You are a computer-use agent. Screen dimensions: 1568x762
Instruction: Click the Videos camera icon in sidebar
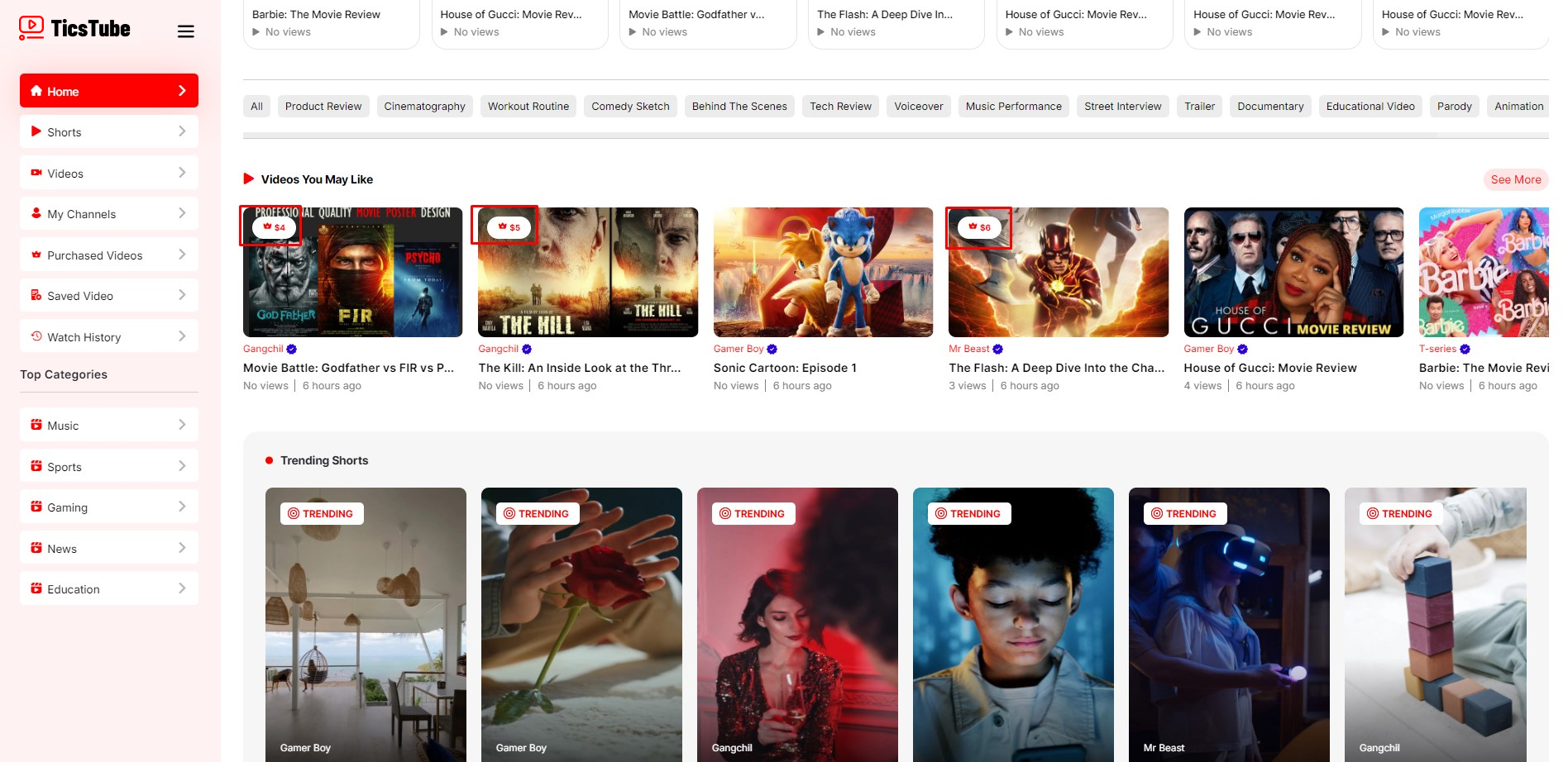[36, 173]
